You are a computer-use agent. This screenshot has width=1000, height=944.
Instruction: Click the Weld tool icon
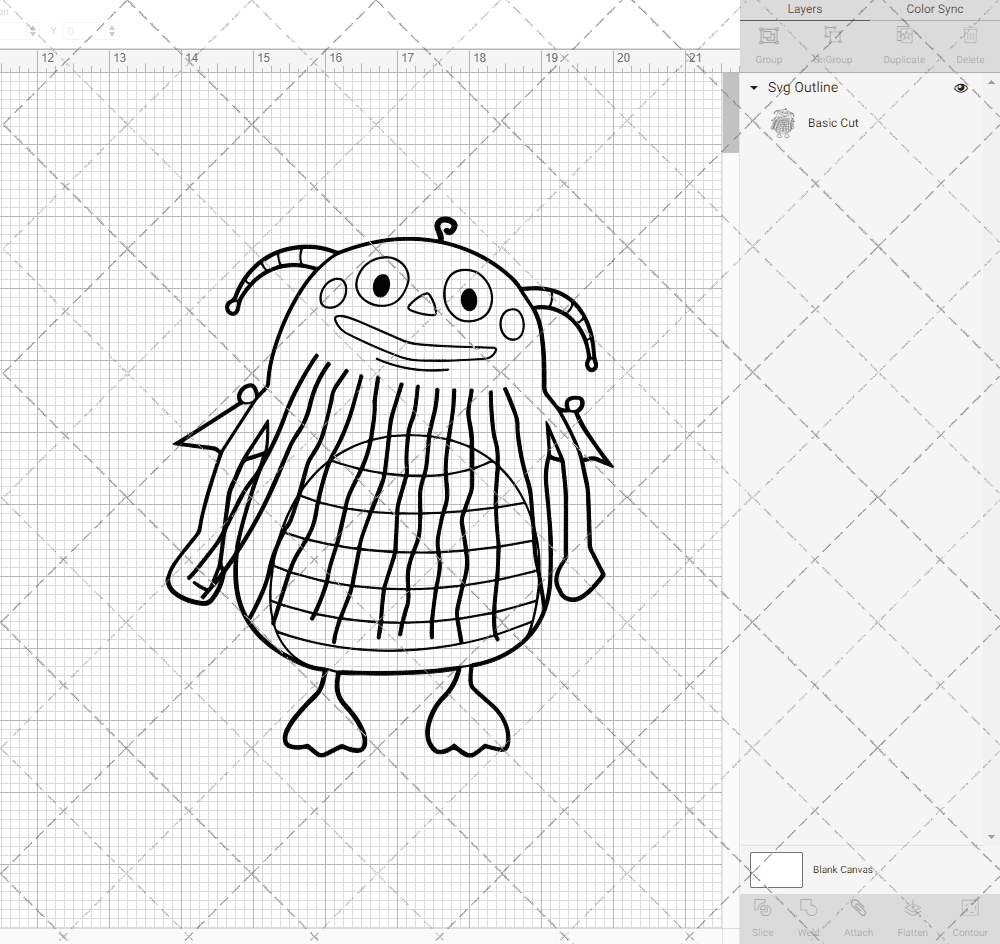point(808,908)
